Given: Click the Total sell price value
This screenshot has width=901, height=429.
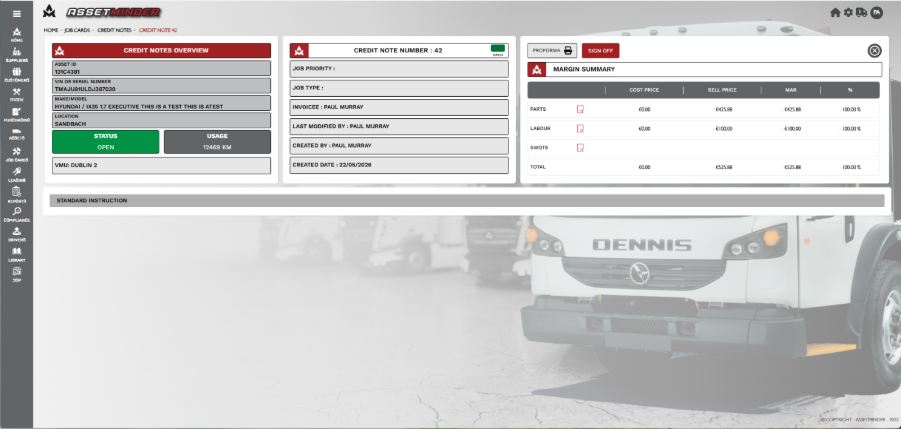Looking at the screenshot, I should 723,167.
